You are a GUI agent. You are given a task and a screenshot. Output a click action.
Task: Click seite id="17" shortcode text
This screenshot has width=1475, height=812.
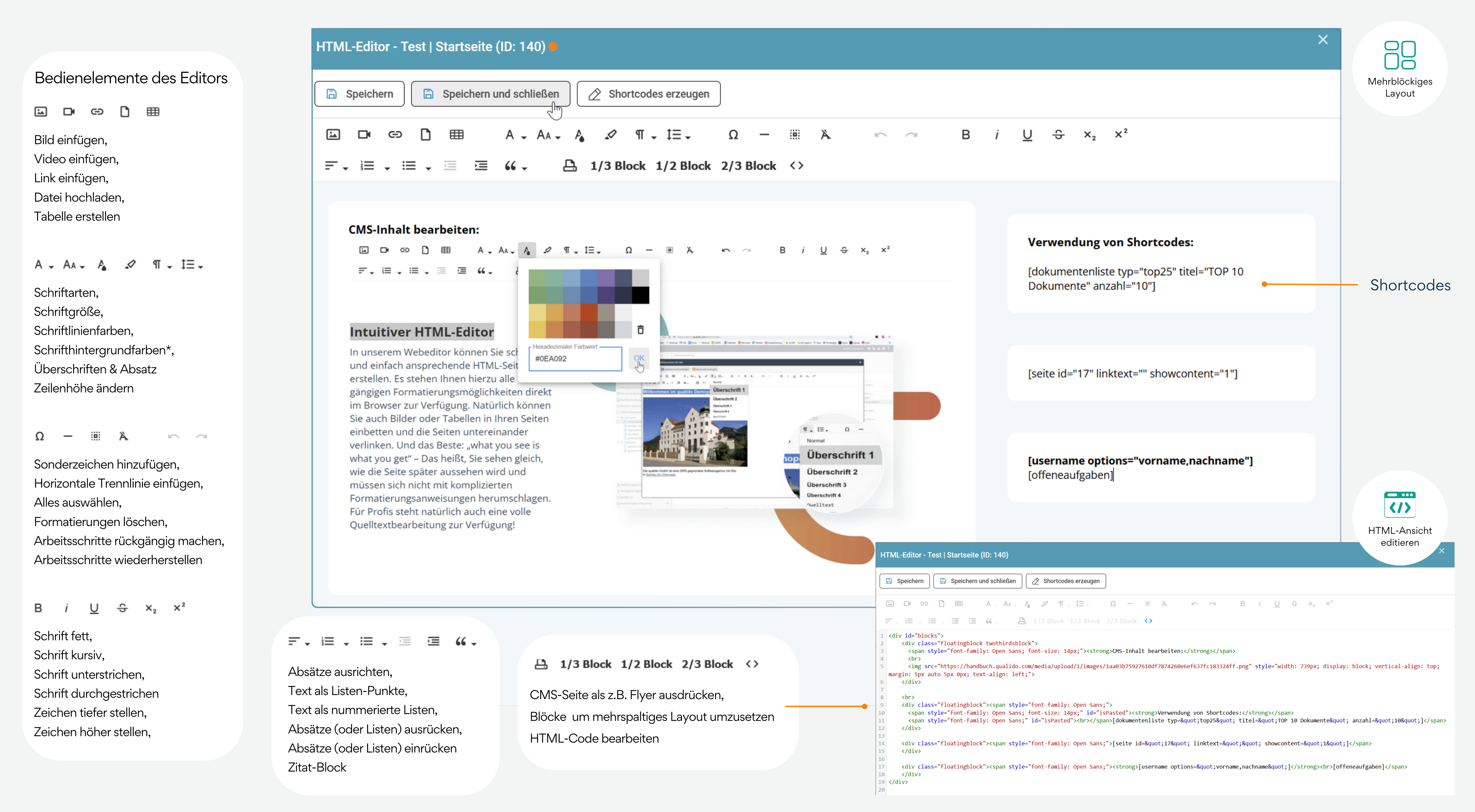(x=1132, y=374)
